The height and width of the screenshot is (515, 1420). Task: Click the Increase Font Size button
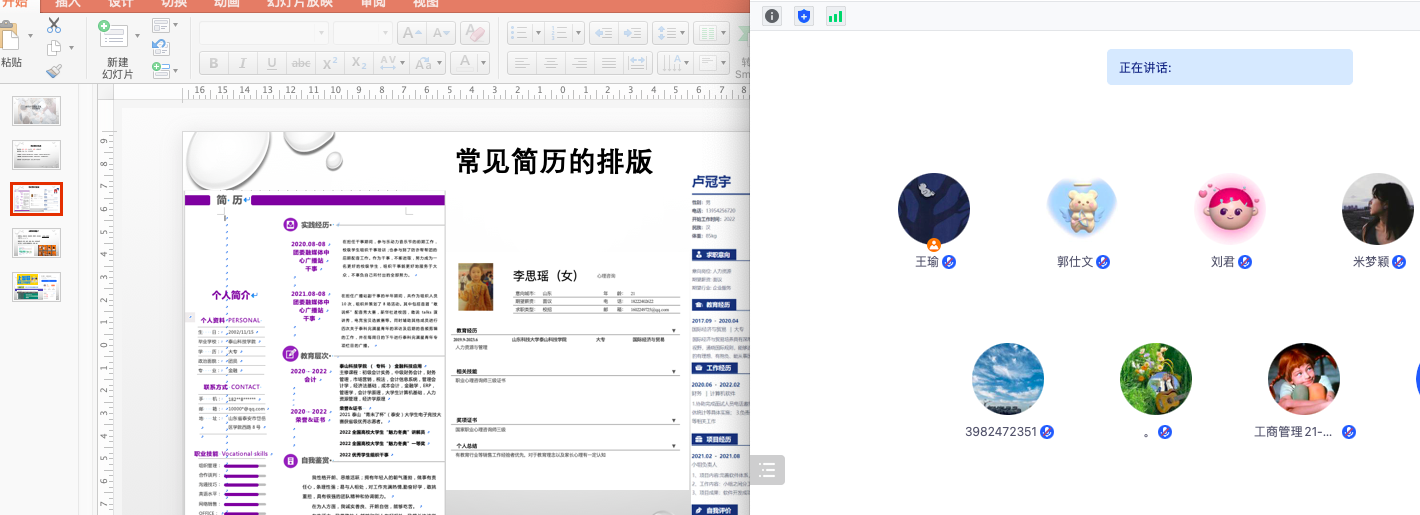[411, 32]
